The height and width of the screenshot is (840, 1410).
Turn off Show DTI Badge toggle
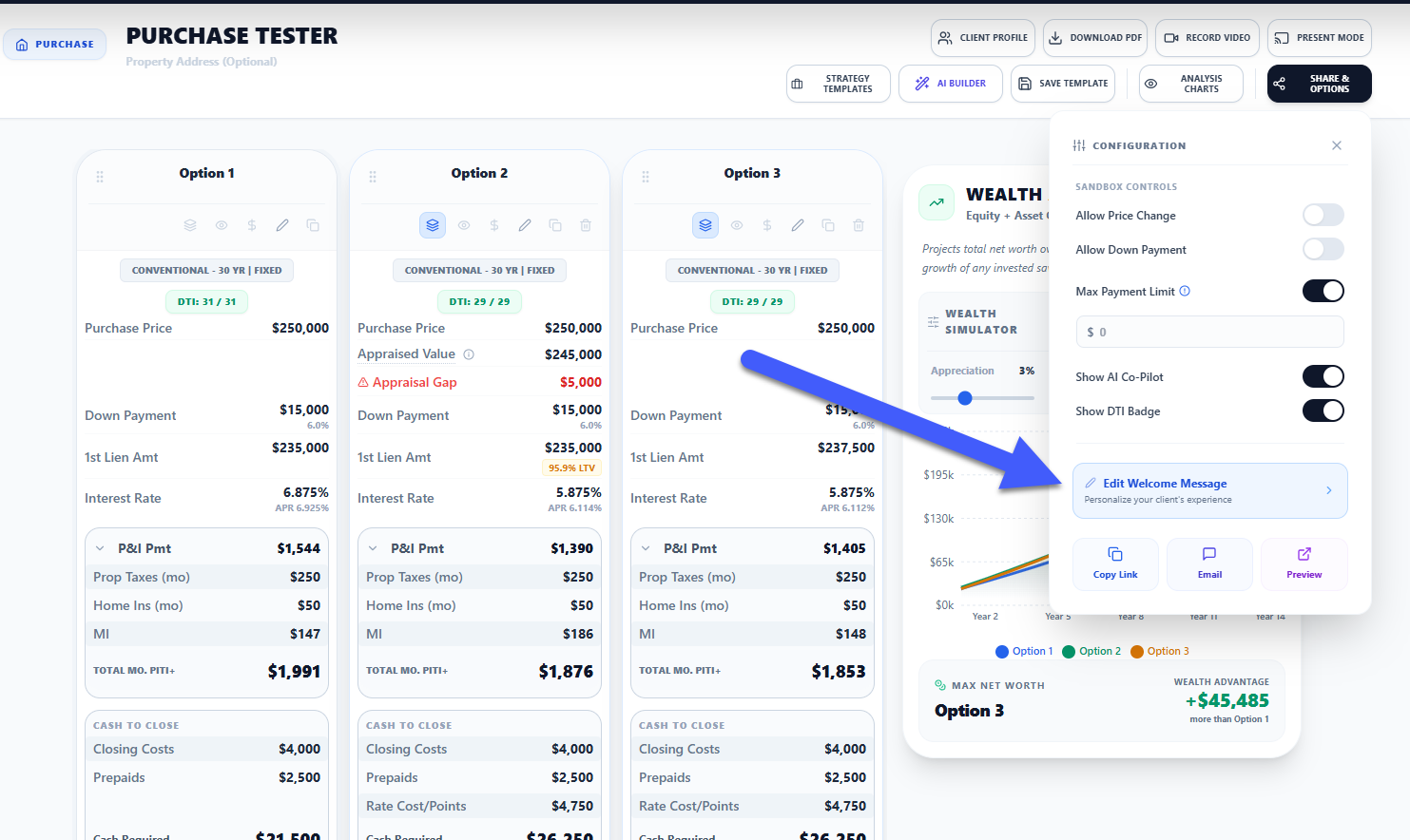pos(1323,410)
